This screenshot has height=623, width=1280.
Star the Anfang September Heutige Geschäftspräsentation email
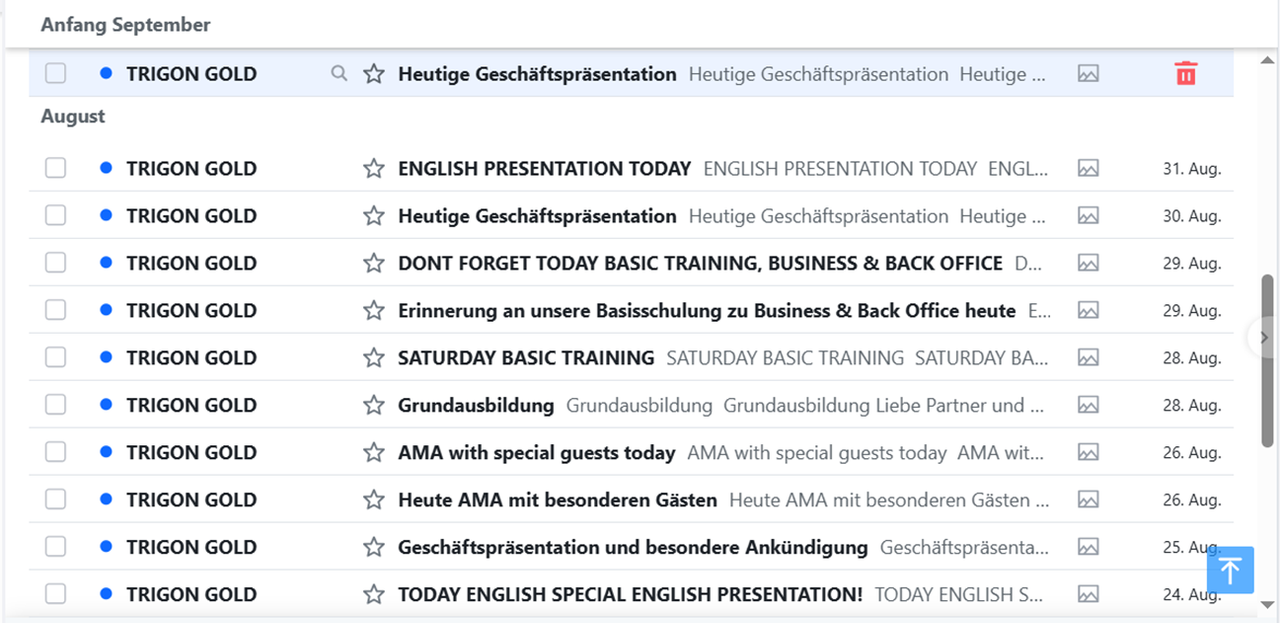[x=374, y=73]
